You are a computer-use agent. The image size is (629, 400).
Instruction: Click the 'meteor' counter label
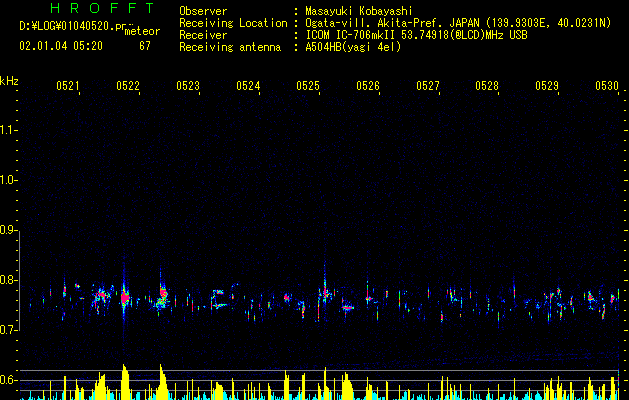[x=142, y=31]
